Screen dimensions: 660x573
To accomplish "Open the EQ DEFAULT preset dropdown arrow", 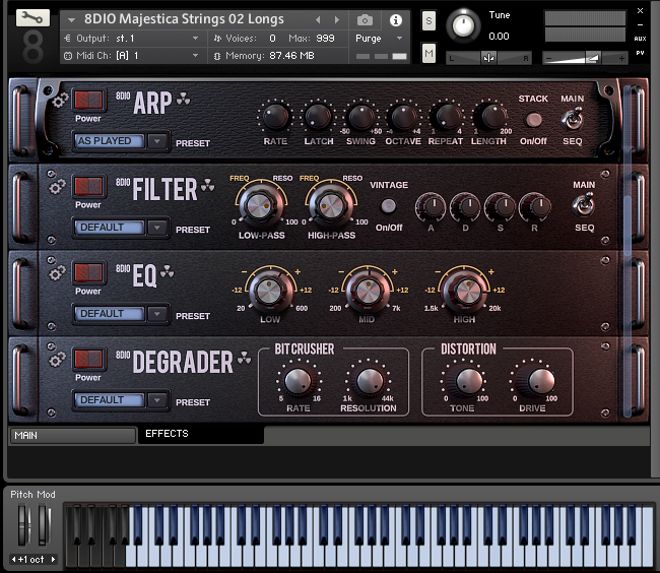I will pyautogui.click(x=157, y=314).
